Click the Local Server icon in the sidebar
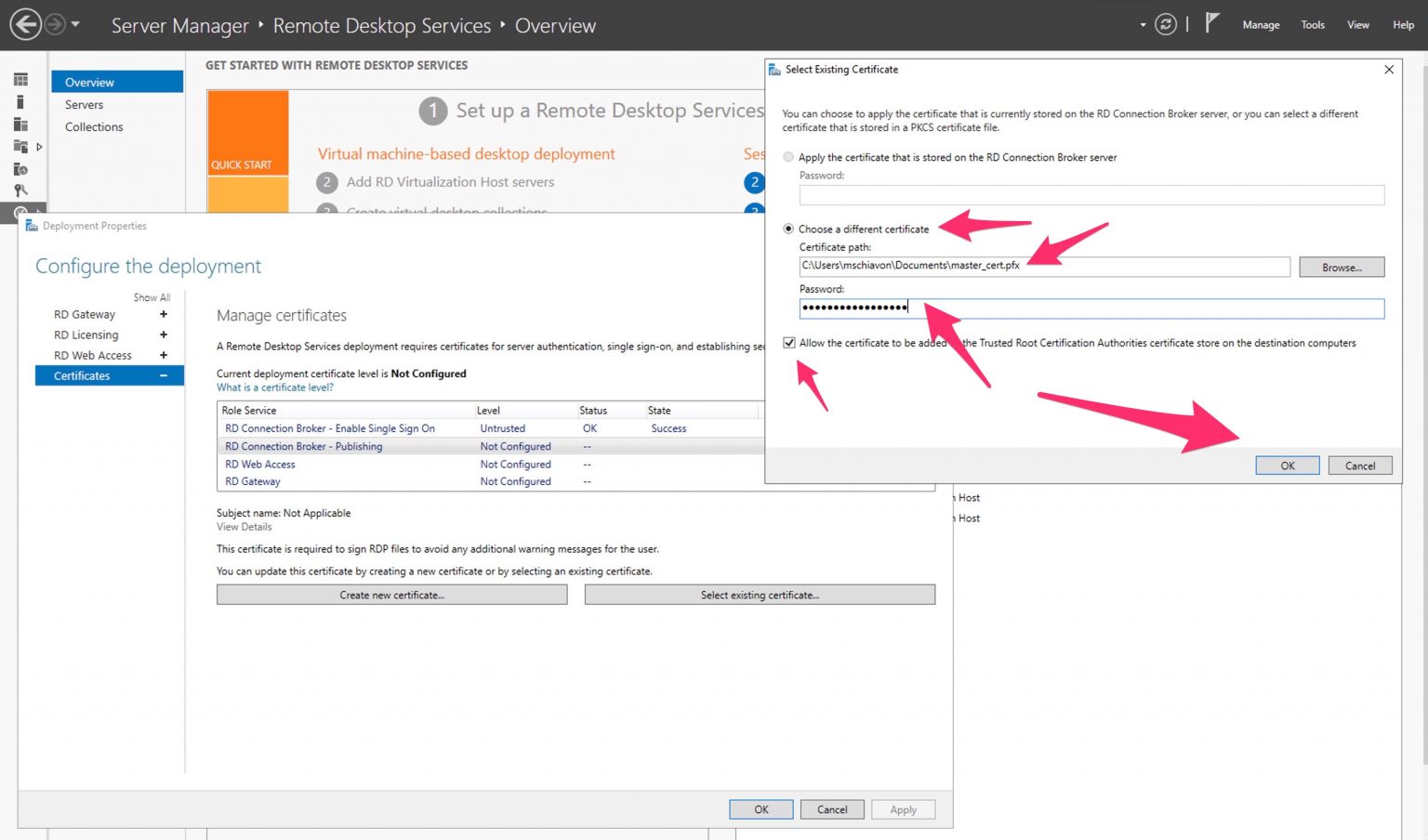 tap(20, 102)
